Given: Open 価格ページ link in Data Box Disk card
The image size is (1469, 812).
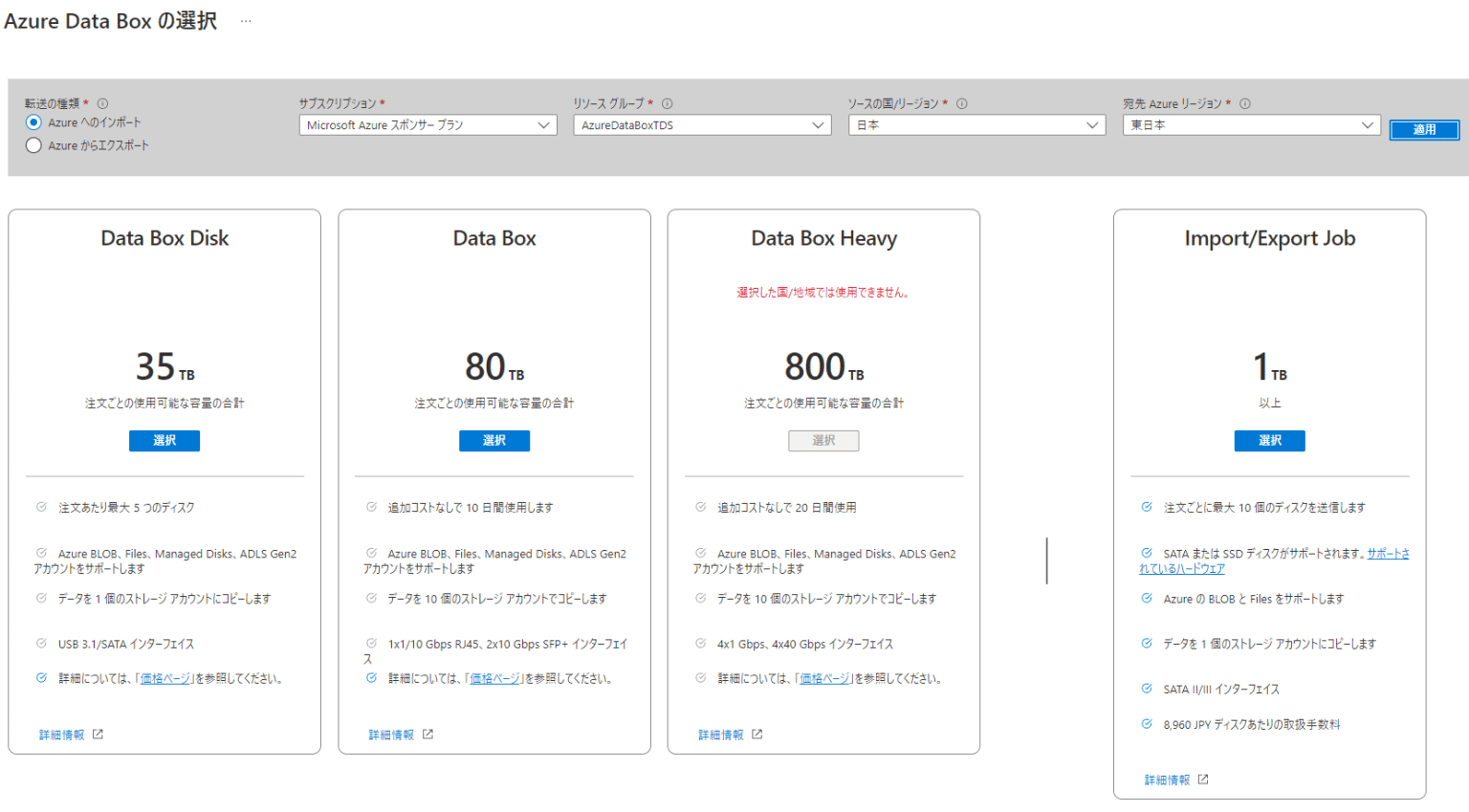Looking at the screenshot, I should point(165,679).
